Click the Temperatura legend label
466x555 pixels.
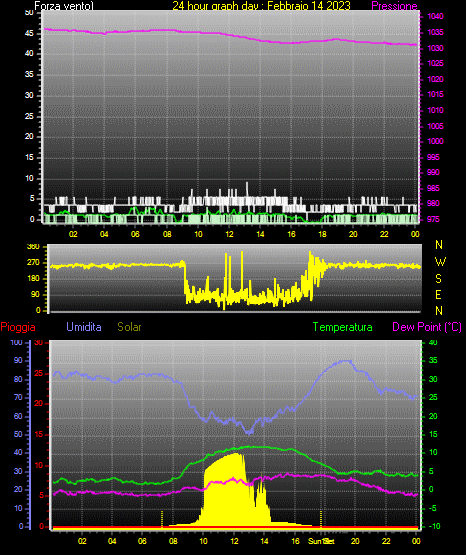(x=342, y=327)
